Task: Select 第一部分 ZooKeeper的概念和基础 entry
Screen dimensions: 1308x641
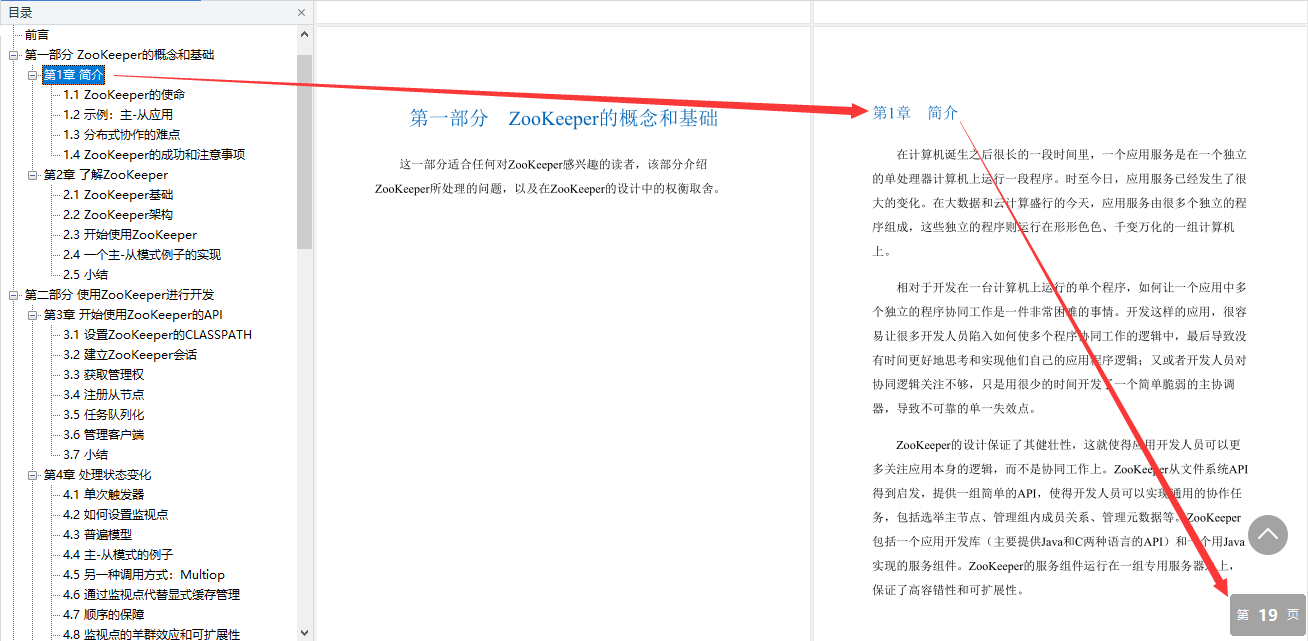Action: (x=119, y=55)
